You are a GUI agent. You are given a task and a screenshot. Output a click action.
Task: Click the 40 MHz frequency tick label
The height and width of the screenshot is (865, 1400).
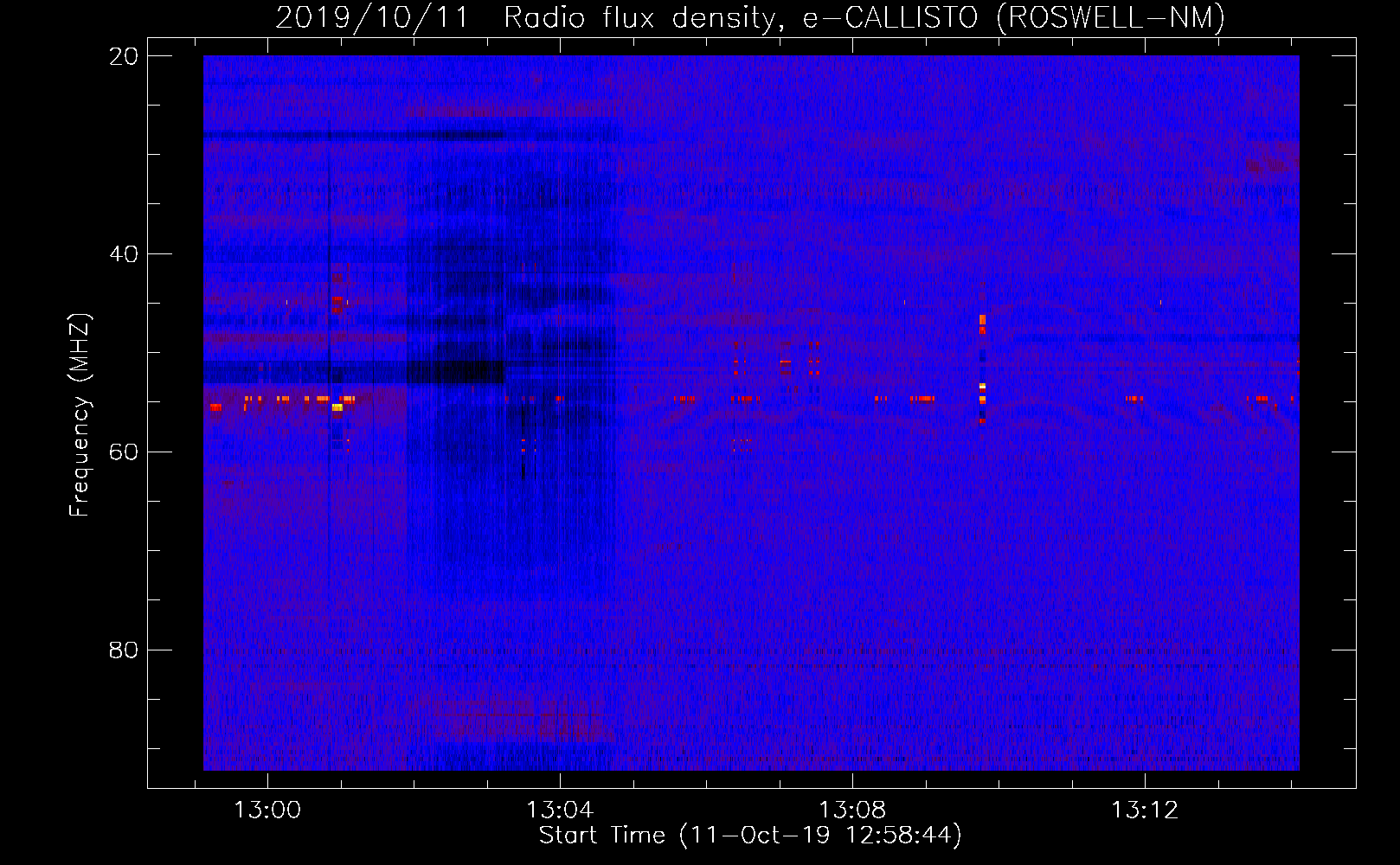[x=124, y=254]
